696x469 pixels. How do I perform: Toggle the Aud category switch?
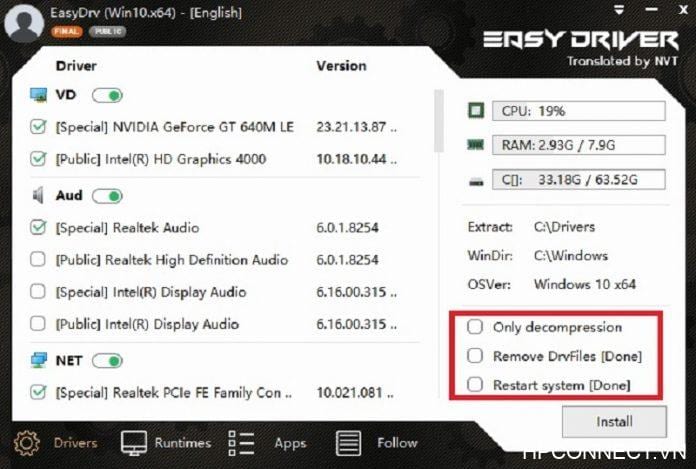pyautogui.click(x=107, y=196)
